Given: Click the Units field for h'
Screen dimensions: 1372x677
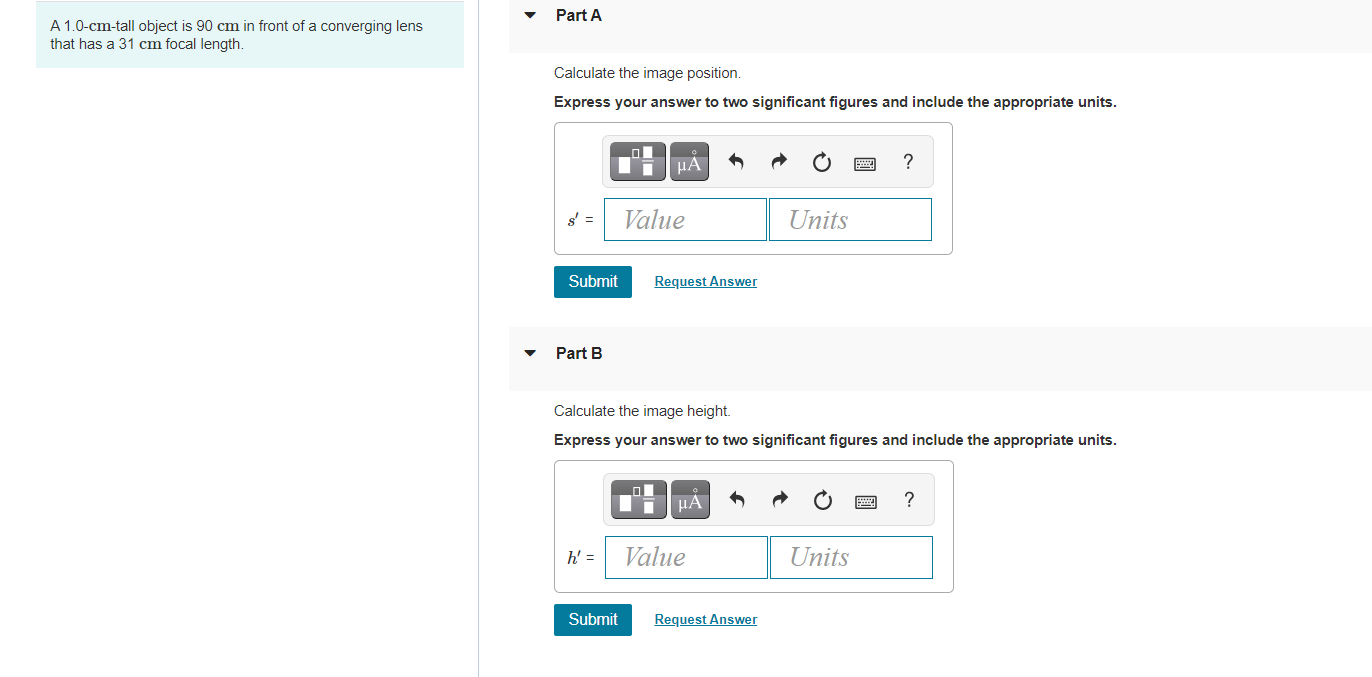Looking at the screenshot, I should click(851, 557).
